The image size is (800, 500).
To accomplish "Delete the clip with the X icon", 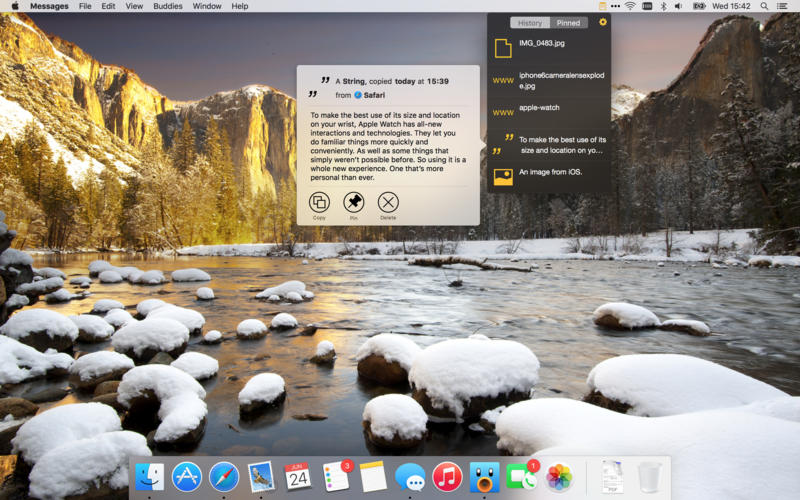I will coord(388,202).
